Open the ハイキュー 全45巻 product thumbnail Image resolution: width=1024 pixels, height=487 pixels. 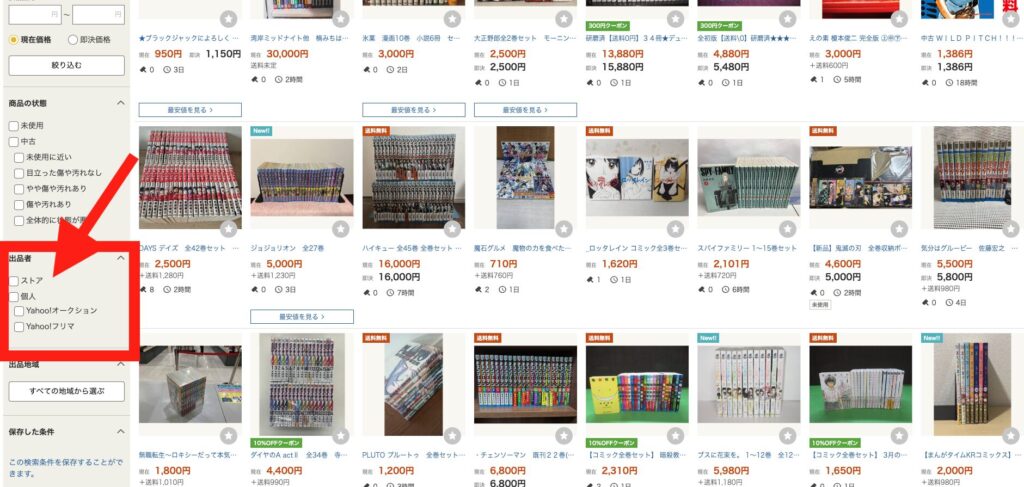click(414, 178)
